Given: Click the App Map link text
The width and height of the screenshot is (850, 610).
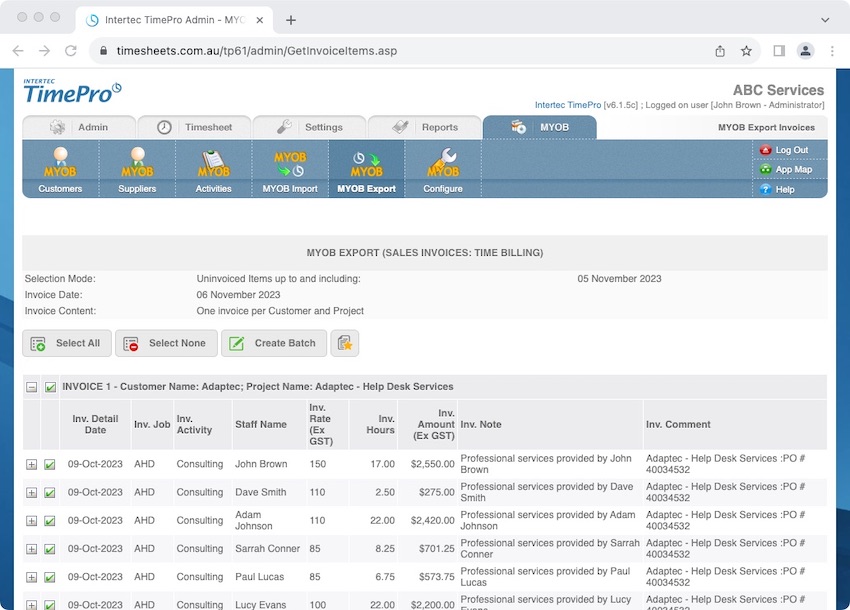Looking at the screenshot, I should point(794,170).
